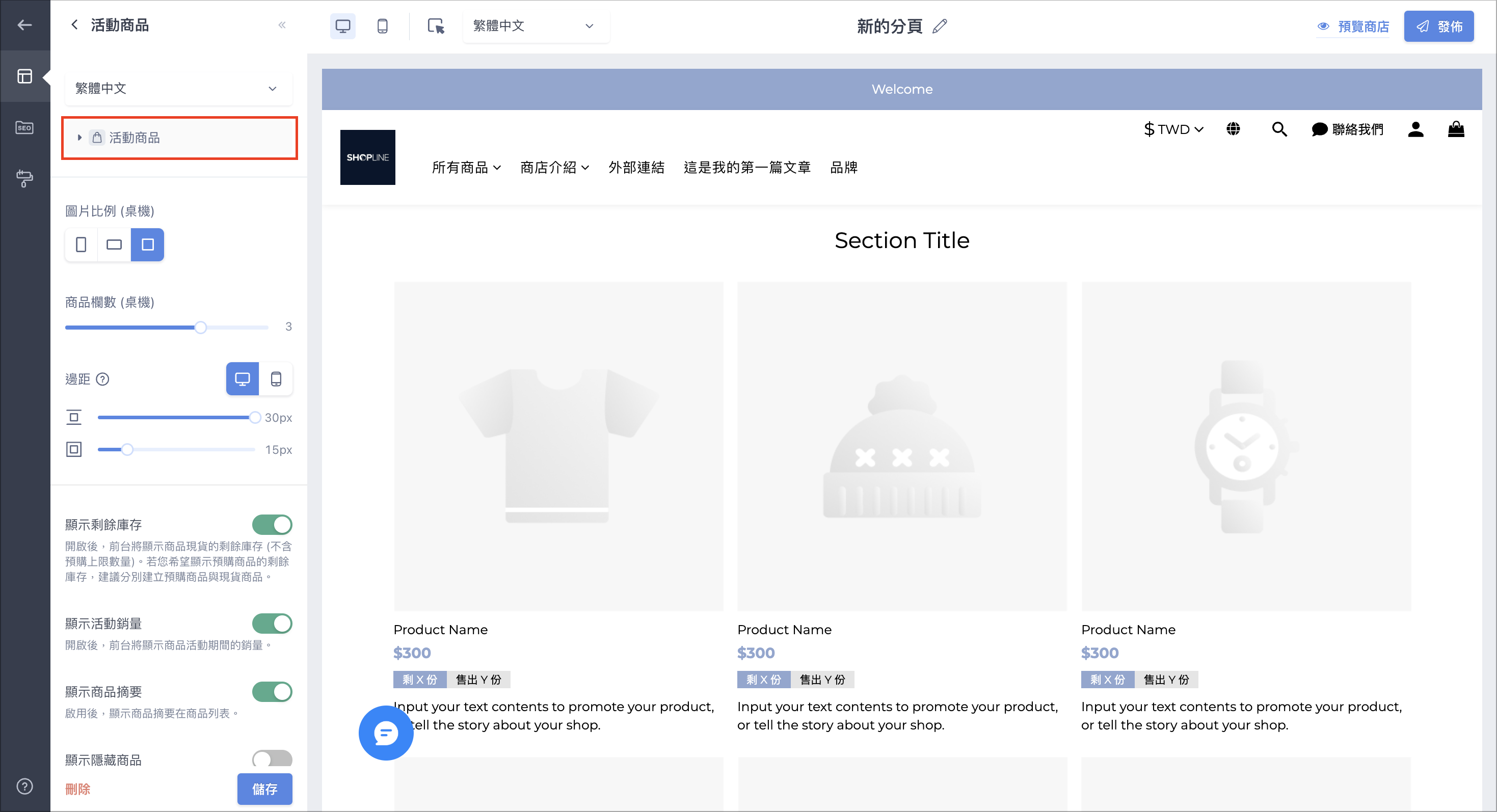Enable 顯示隱藏商品 switch
Viewport: 1497px width, 812px height.
point(272,759)
